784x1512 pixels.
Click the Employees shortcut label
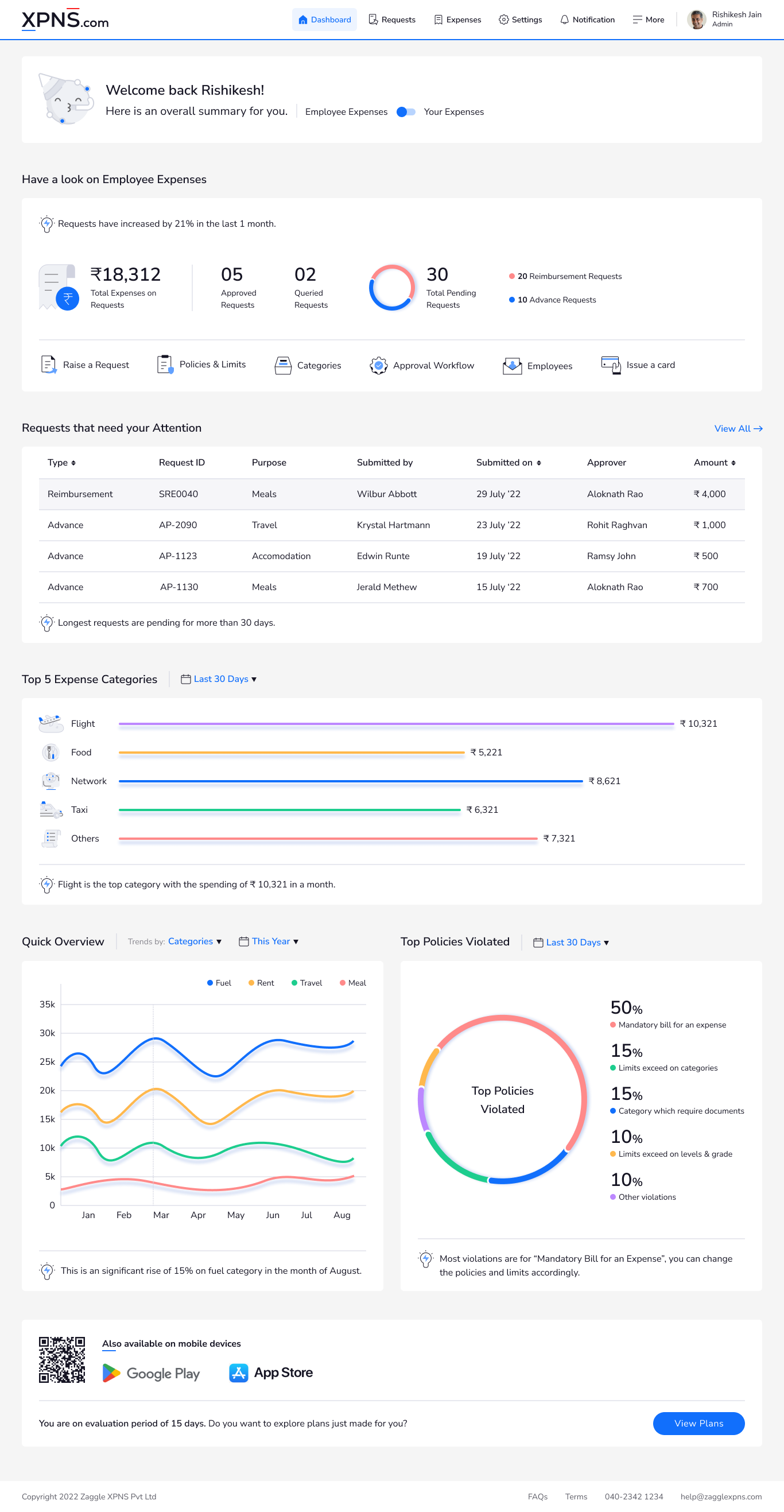[550, 366]
